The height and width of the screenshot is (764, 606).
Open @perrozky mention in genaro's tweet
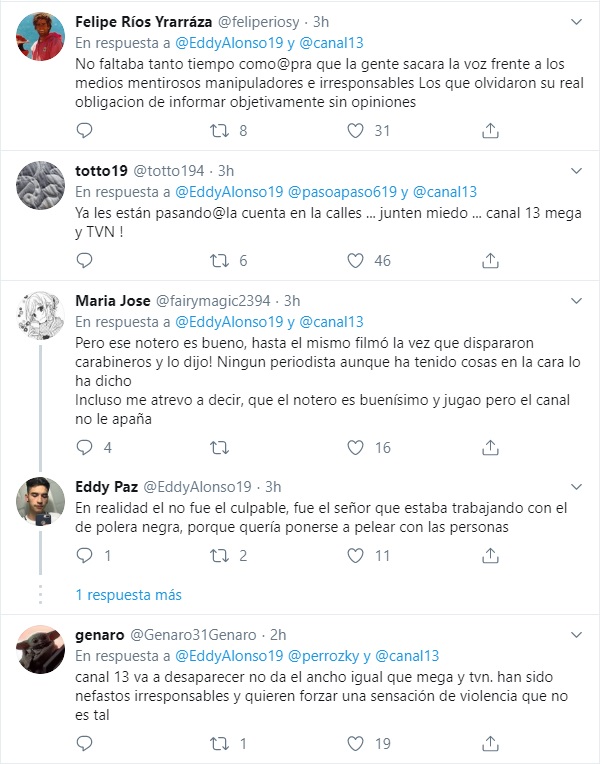coord(324,656)
